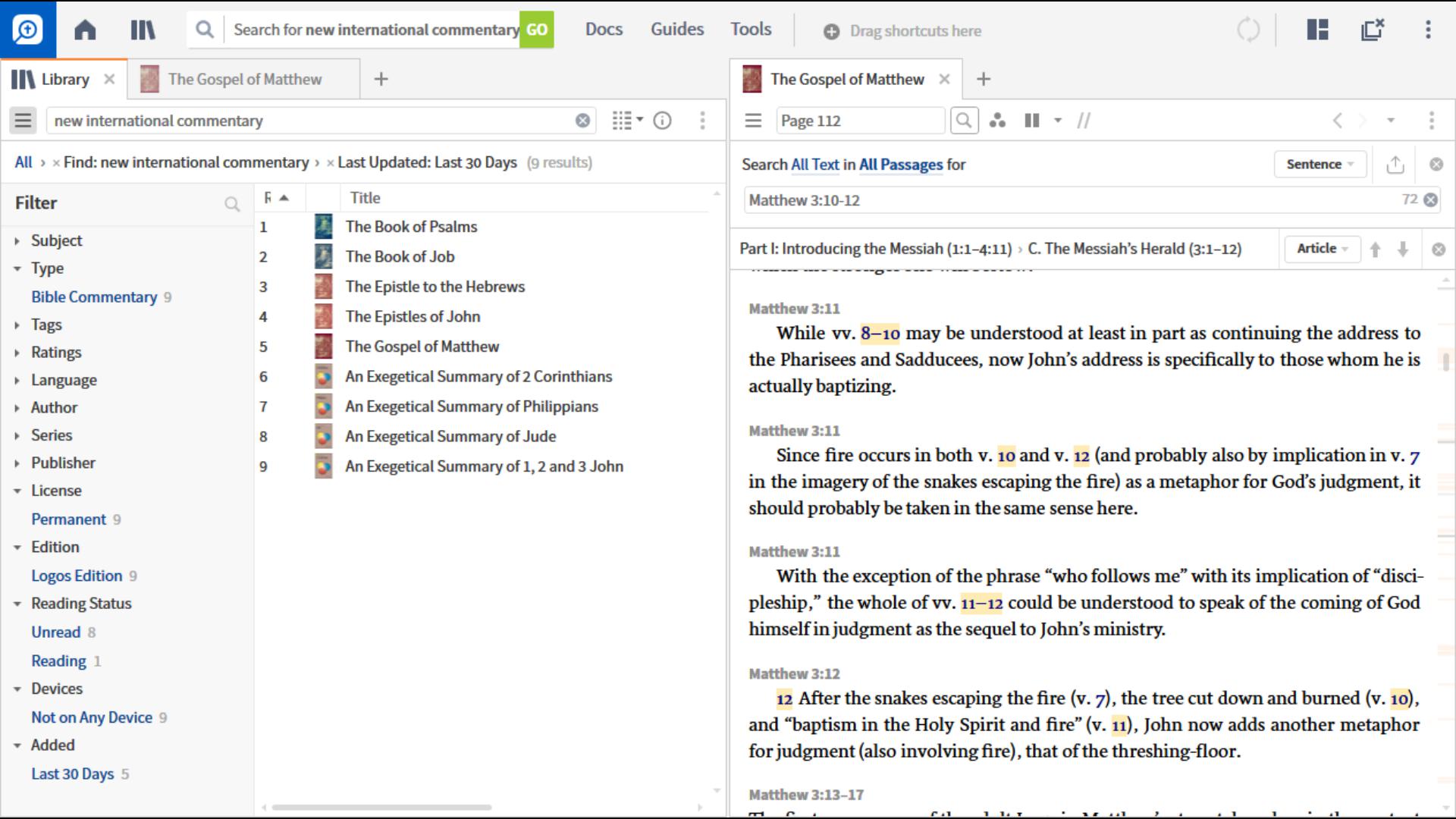The width and height of the screenshot is (1456, 819).
Task: Toggle parallel resource view icon
Action: tap(1032, 121)
